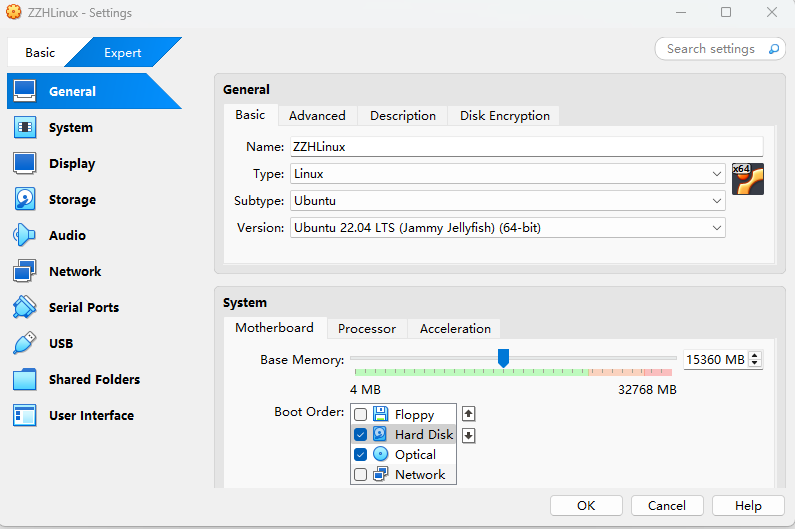
Task: Click the Optical disc icon in boot order
Action: pos(380,454)
